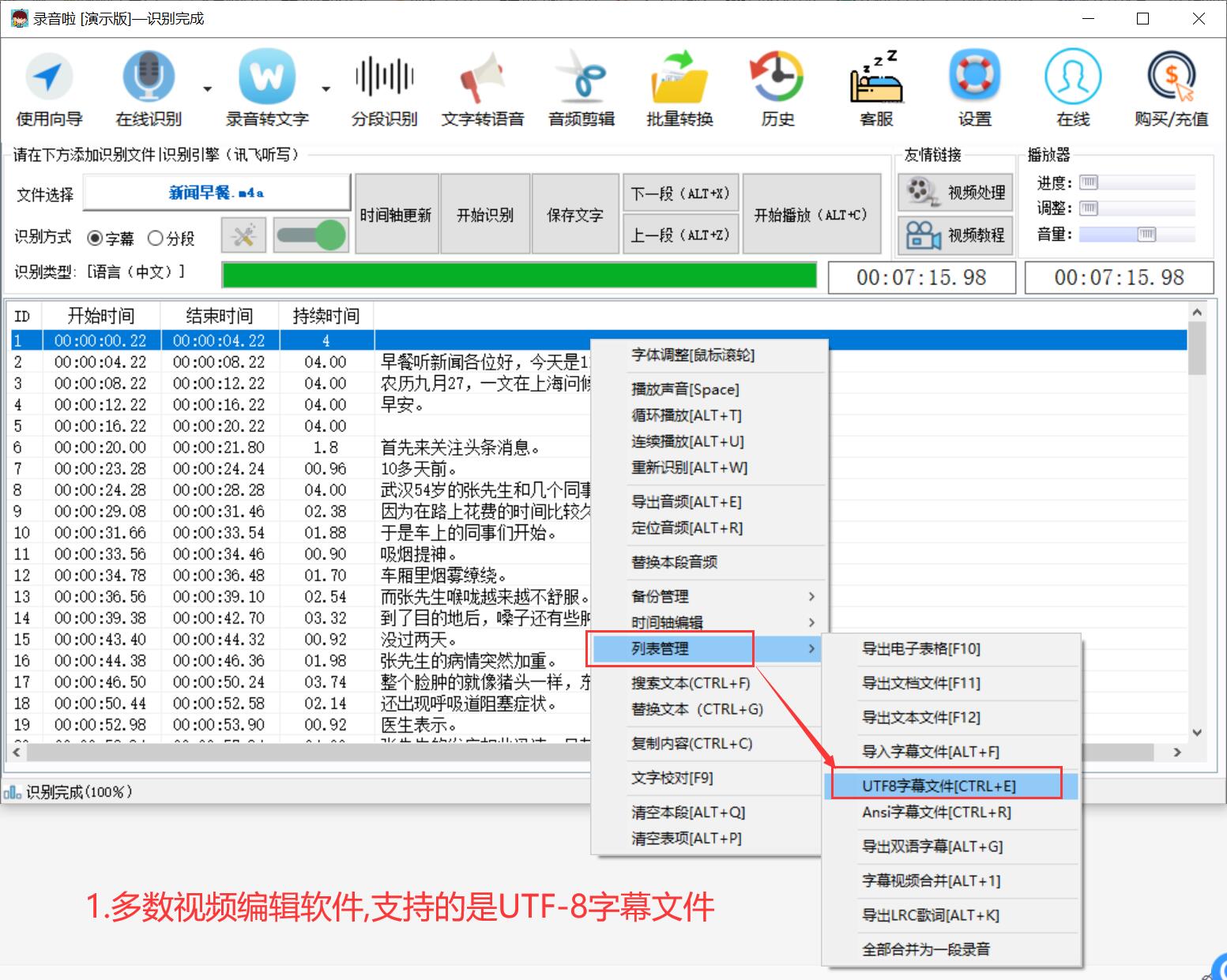Image resolution: width=1227 pixels, height=980 pixels.
Task: Expand the 在线识别 dropdown arrow
Action: coord(207,89)
